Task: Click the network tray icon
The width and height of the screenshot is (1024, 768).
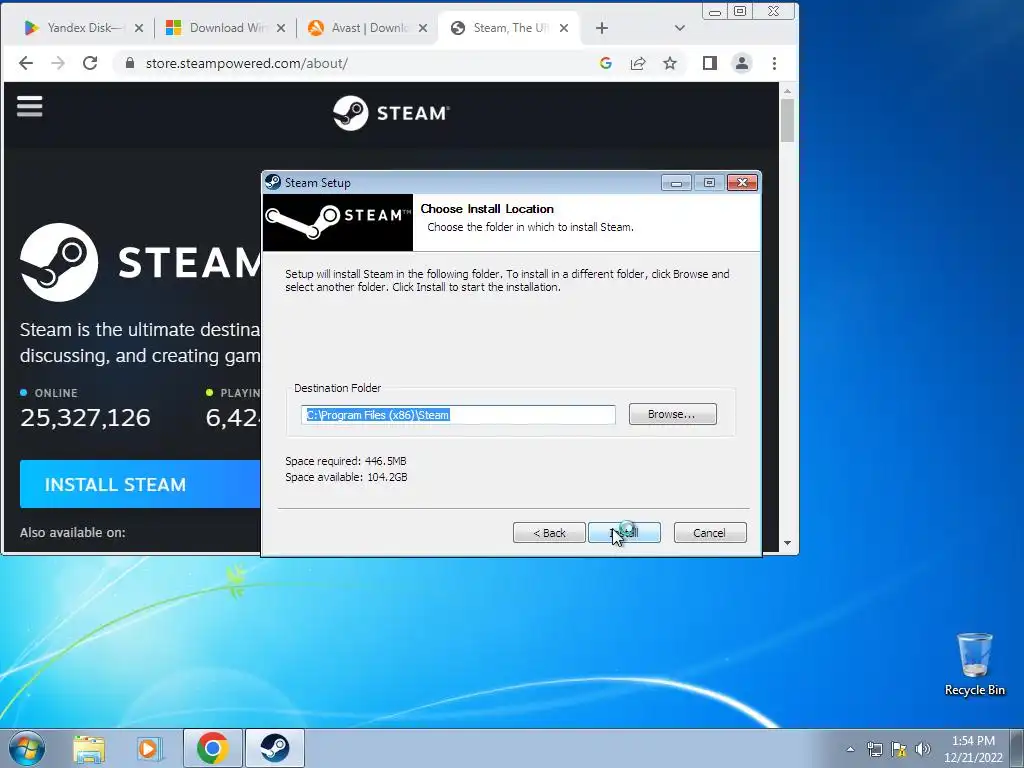Action: [874, 749]
